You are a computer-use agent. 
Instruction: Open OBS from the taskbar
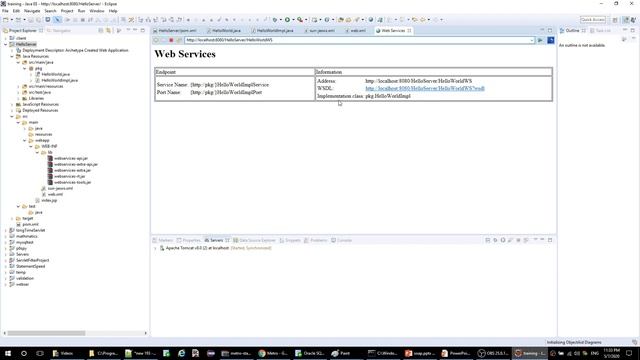click(493, 353)
